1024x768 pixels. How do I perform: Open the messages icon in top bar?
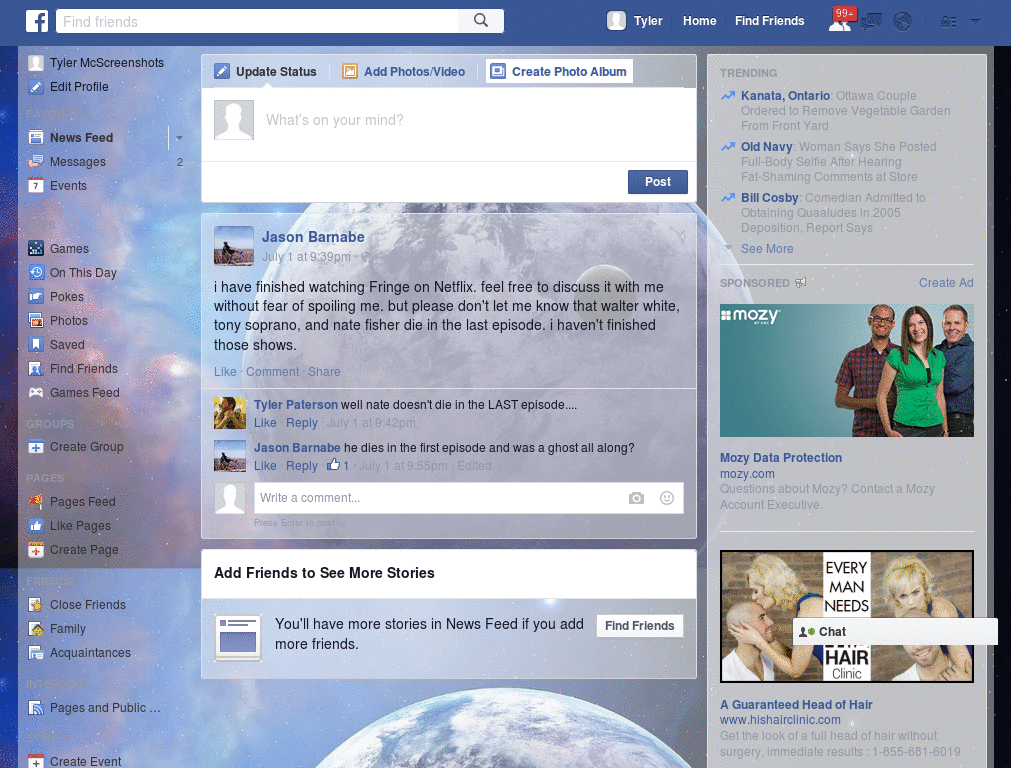point(871,22)
